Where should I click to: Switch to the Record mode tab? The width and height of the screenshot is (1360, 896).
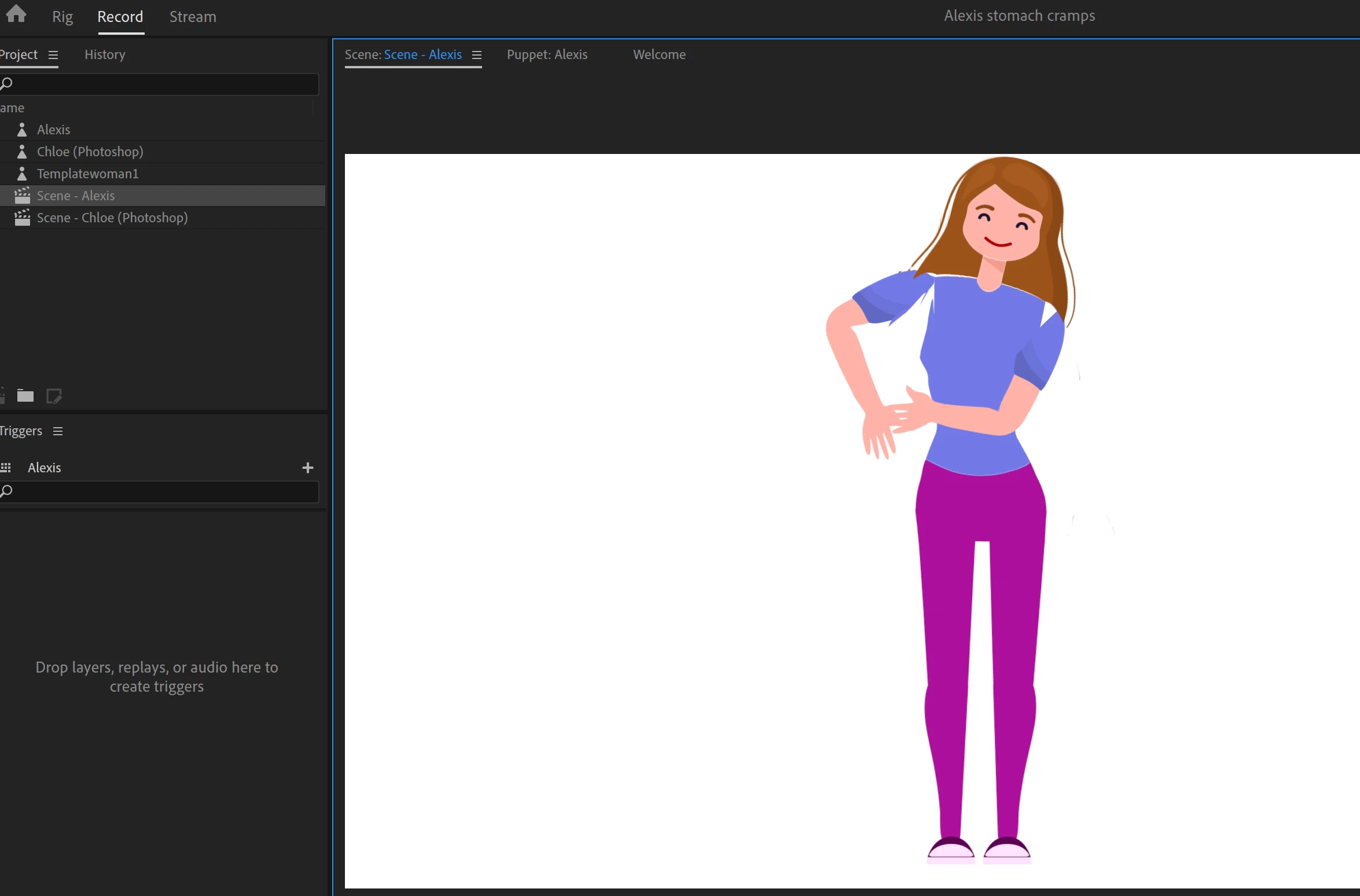click(120, 17)
